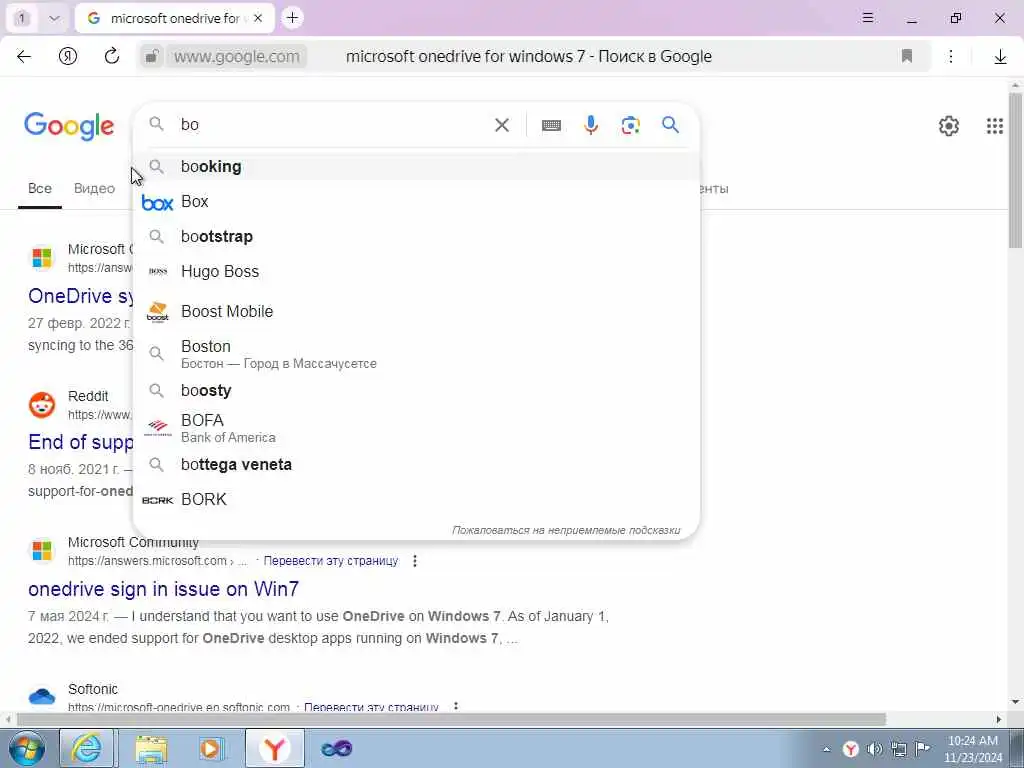Click the address bar page title text

528,57
